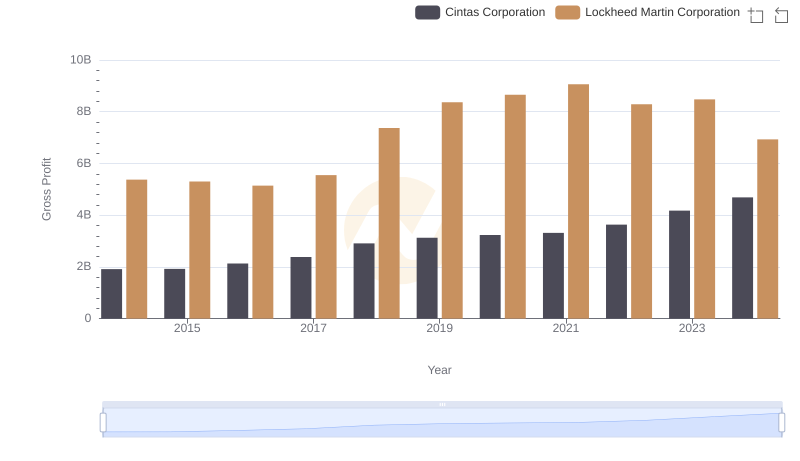This screenshot has height=461, width=800.
Task: Click the 8B y-axis label
Action: point(84,111)
